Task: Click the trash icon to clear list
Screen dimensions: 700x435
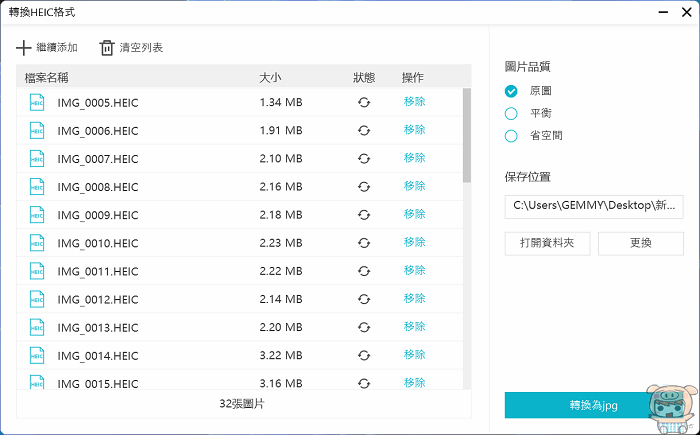Action: [x=107, y=48]
